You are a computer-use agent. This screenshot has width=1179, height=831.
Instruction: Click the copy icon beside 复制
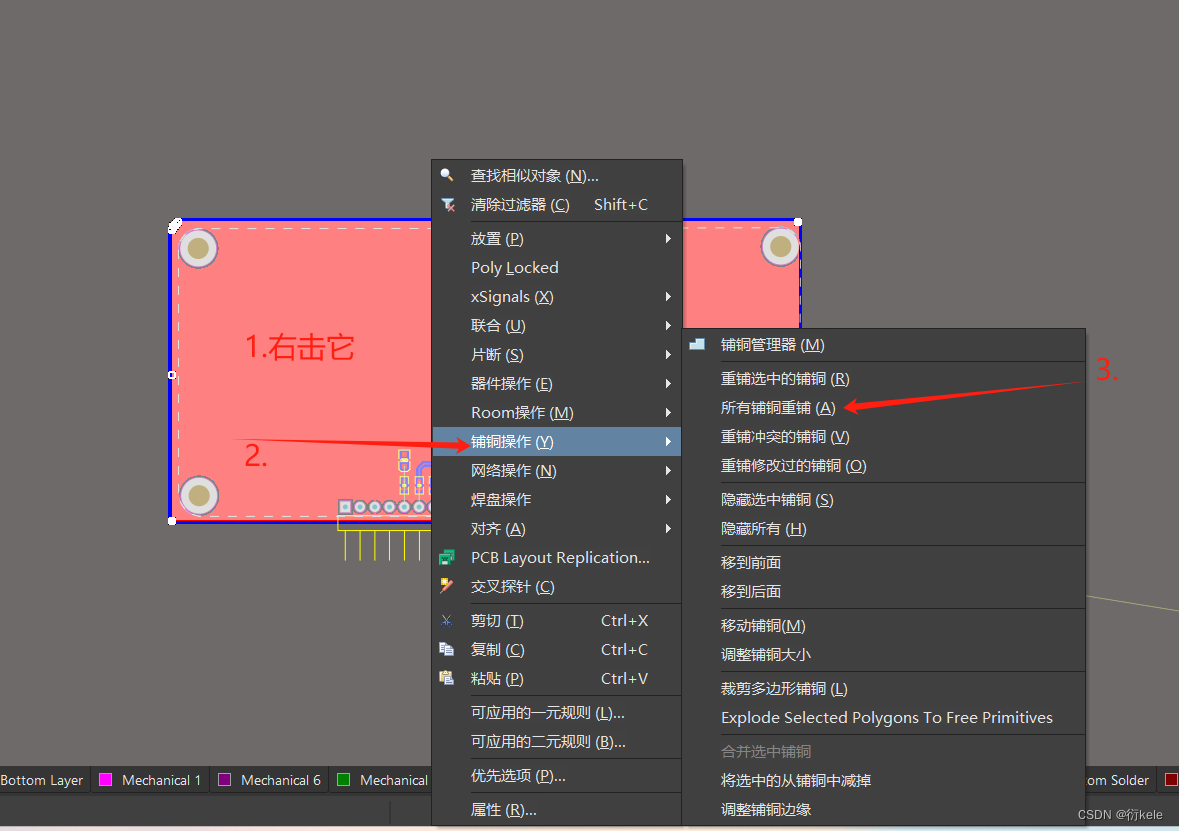[447, 649]
